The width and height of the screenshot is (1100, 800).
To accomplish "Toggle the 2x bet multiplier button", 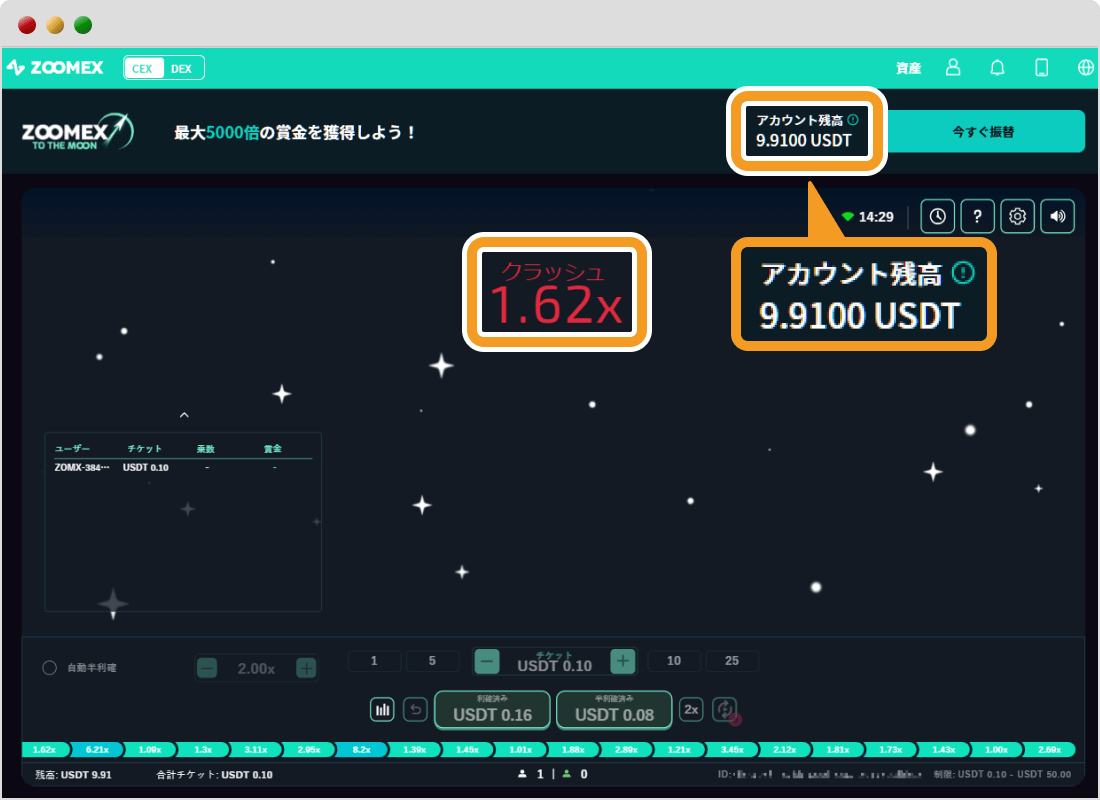I will tap(690, 709).
